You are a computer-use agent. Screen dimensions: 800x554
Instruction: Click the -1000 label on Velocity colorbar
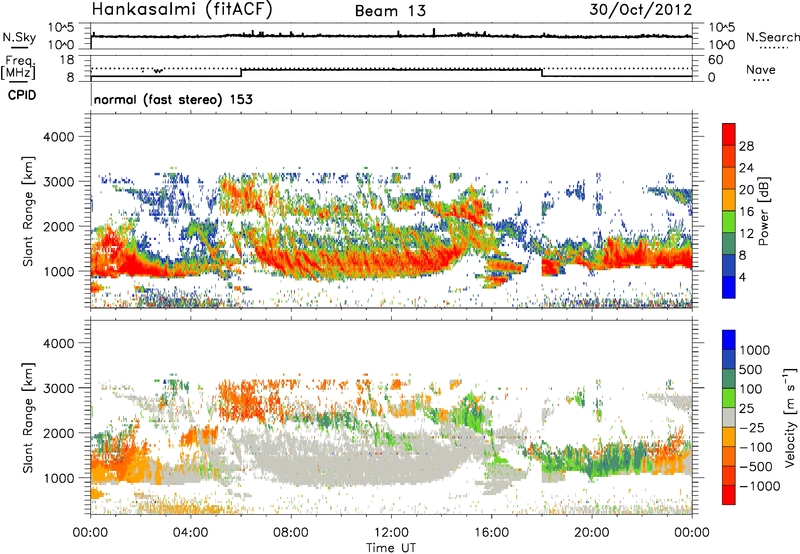[760, 486]
